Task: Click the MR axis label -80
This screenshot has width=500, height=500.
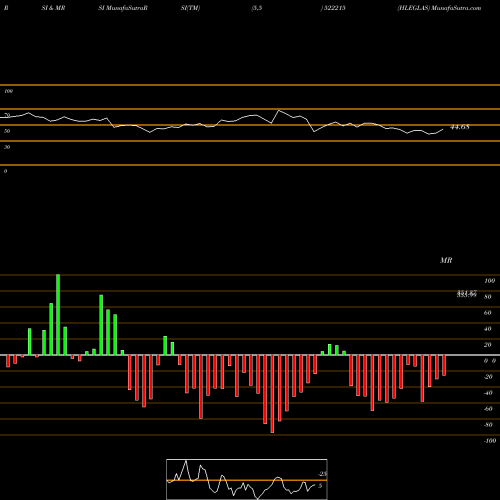Action: [488, 425]
